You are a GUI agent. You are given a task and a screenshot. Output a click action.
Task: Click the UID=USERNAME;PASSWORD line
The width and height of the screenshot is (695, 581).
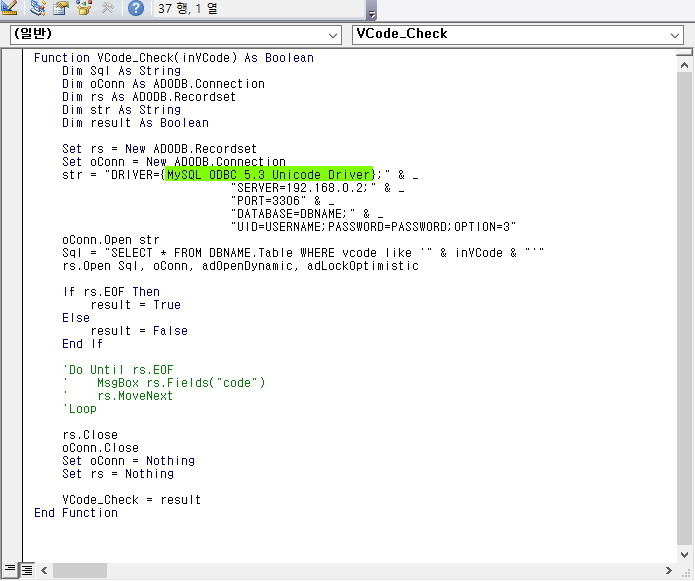pos(373,226)
